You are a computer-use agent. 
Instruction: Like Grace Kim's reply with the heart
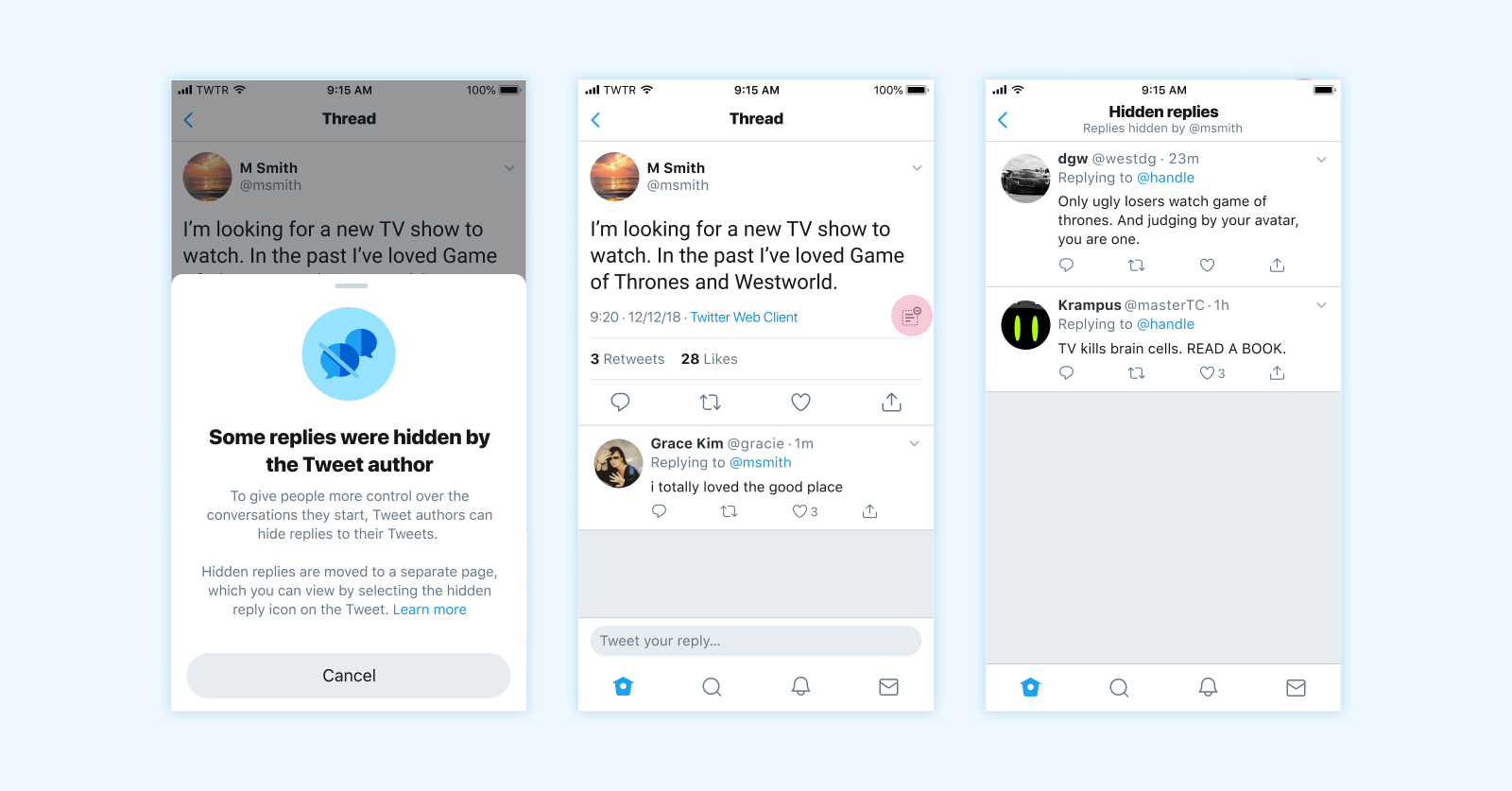tap(799, 511)
